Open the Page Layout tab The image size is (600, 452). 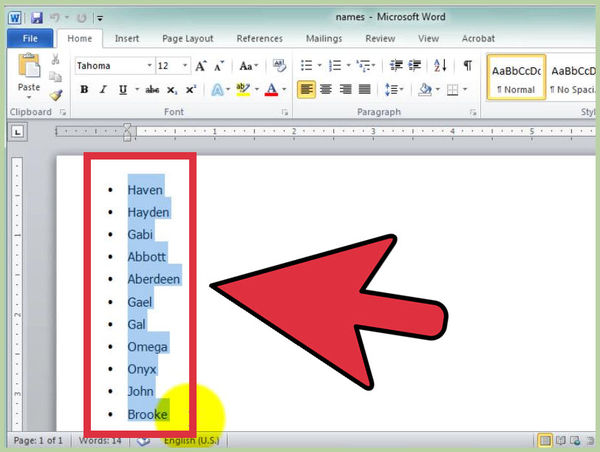[188, 39]
